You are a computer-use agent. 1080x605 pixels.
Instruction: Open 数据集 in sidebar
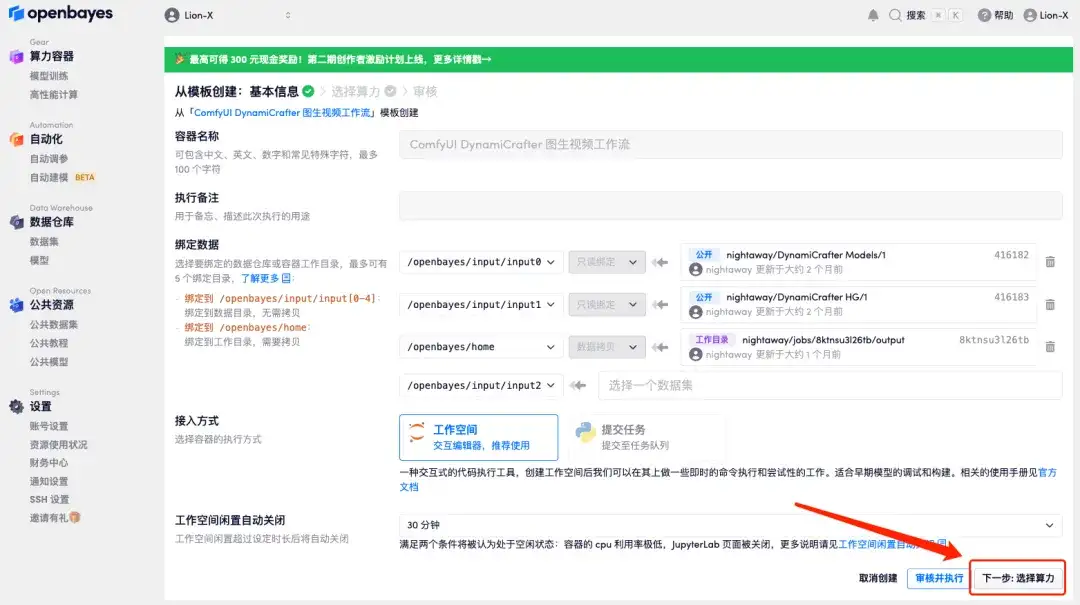[x=44, y=241]
